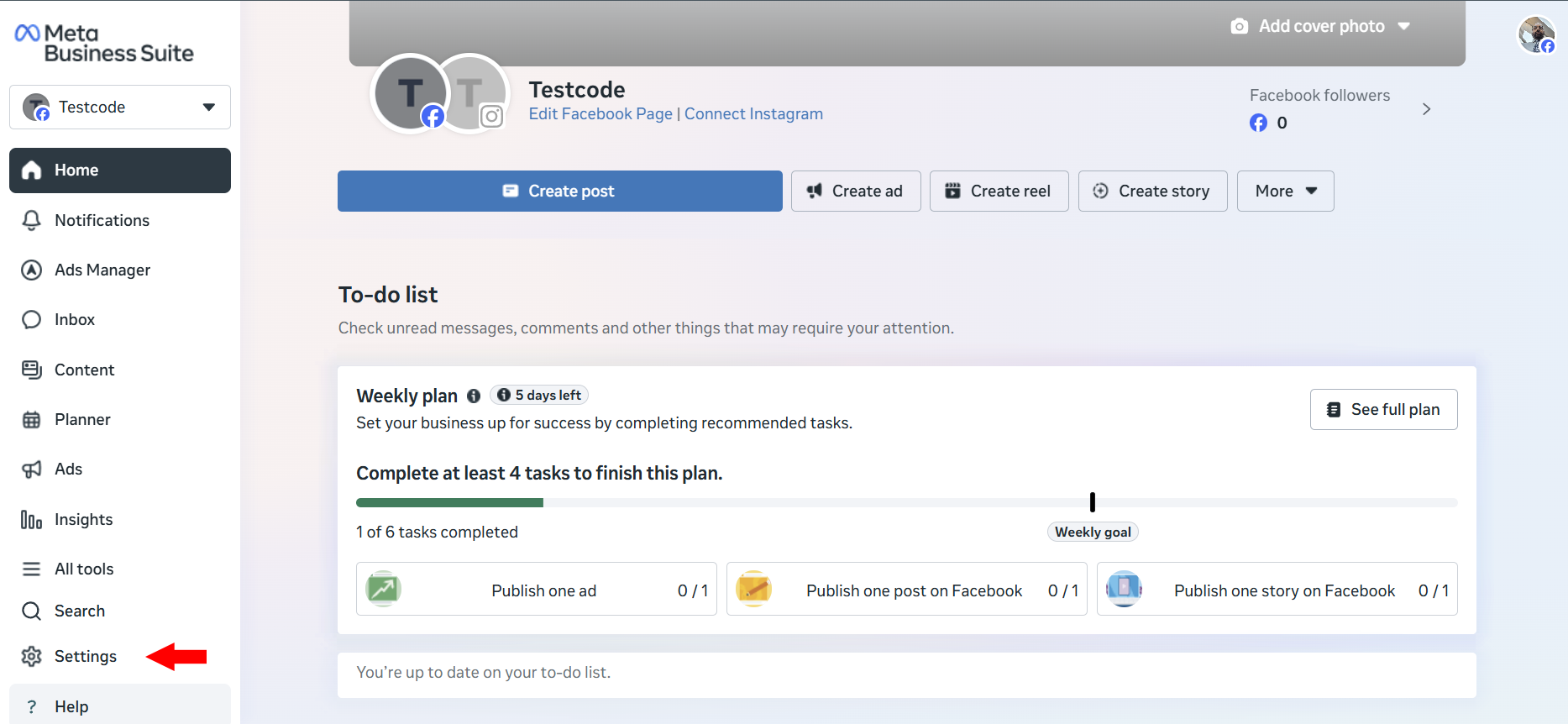This screenshot has width=1568, height=724.
Task: Click the Meta Business Suite logo
Action: [104, 43]
